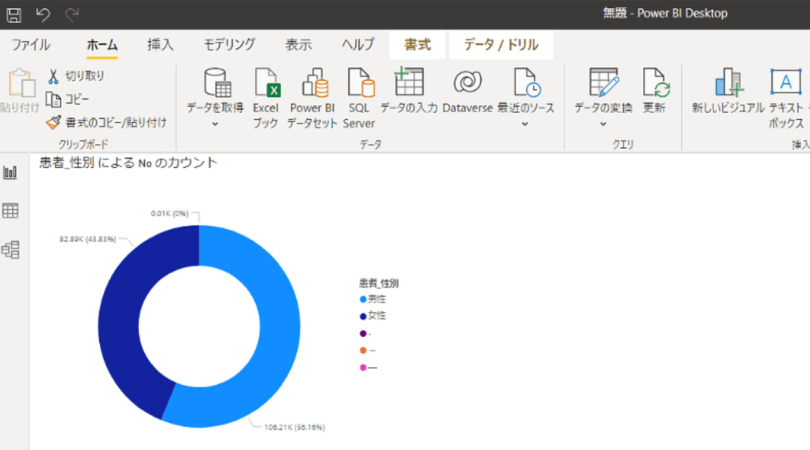The width and height of the screenshot is (810, 450).
Task: Click the データの変換 icon
Action: coord(603,82)
